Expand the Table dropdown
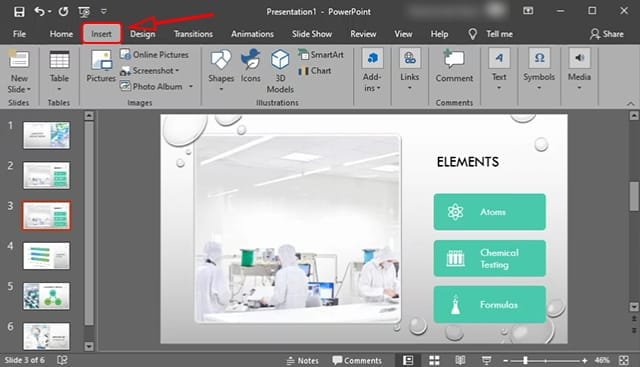This screenshot has height=367, width=640. click(59, 89)
